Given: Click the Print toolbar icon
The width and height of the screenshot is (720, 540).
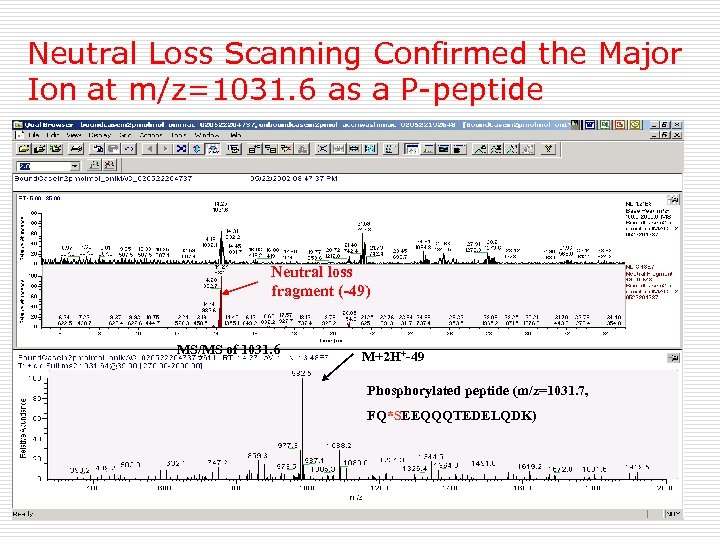Looking at the screenshot, I should tap(76, 149).
